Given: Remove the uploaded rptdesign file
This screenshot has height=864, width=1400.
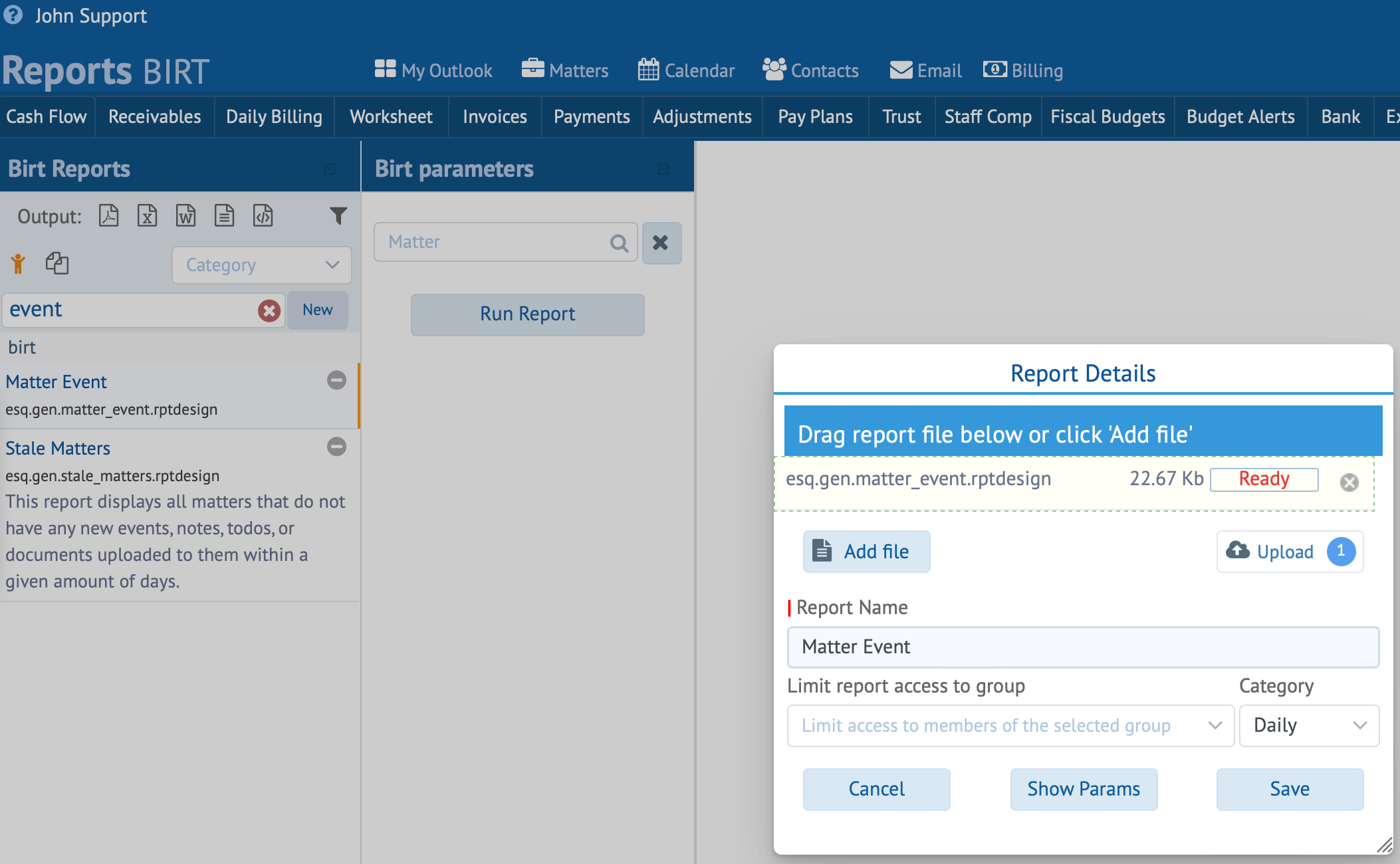Looking at the screenshot, I should [x=1349, y=482].
